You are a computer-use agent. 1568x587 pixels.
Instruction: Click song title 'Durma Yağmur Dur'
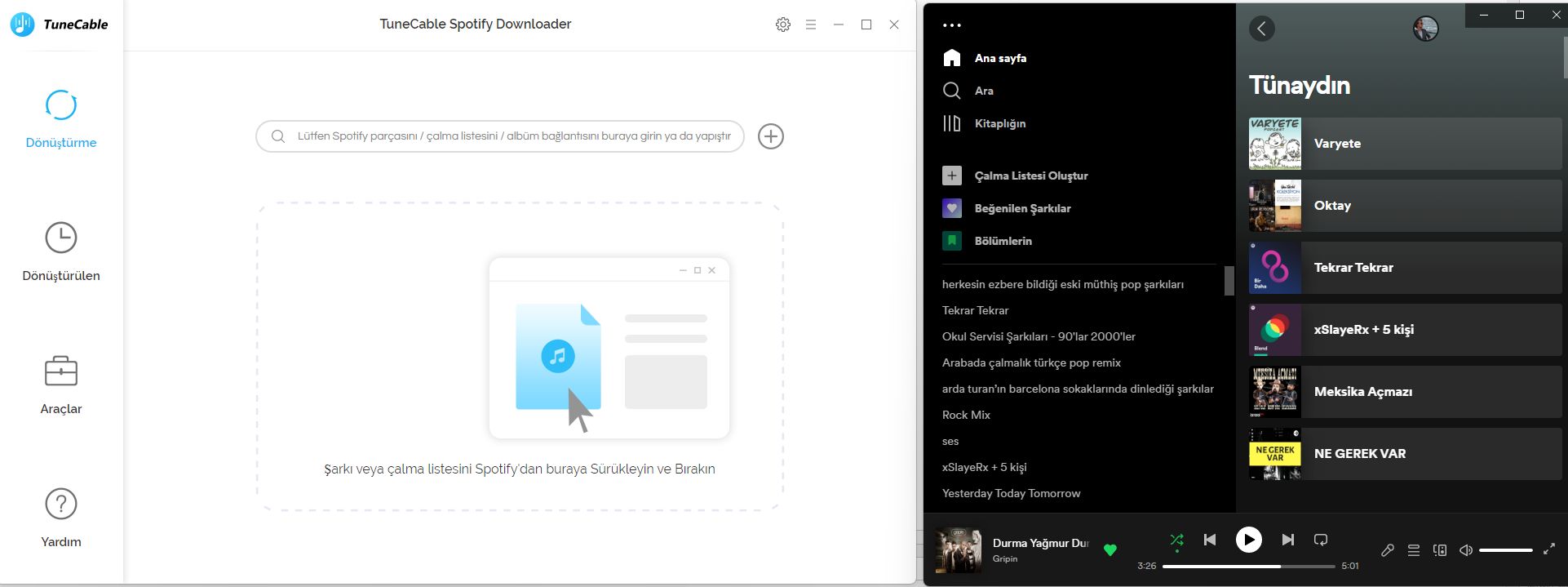pos(1040,543)
